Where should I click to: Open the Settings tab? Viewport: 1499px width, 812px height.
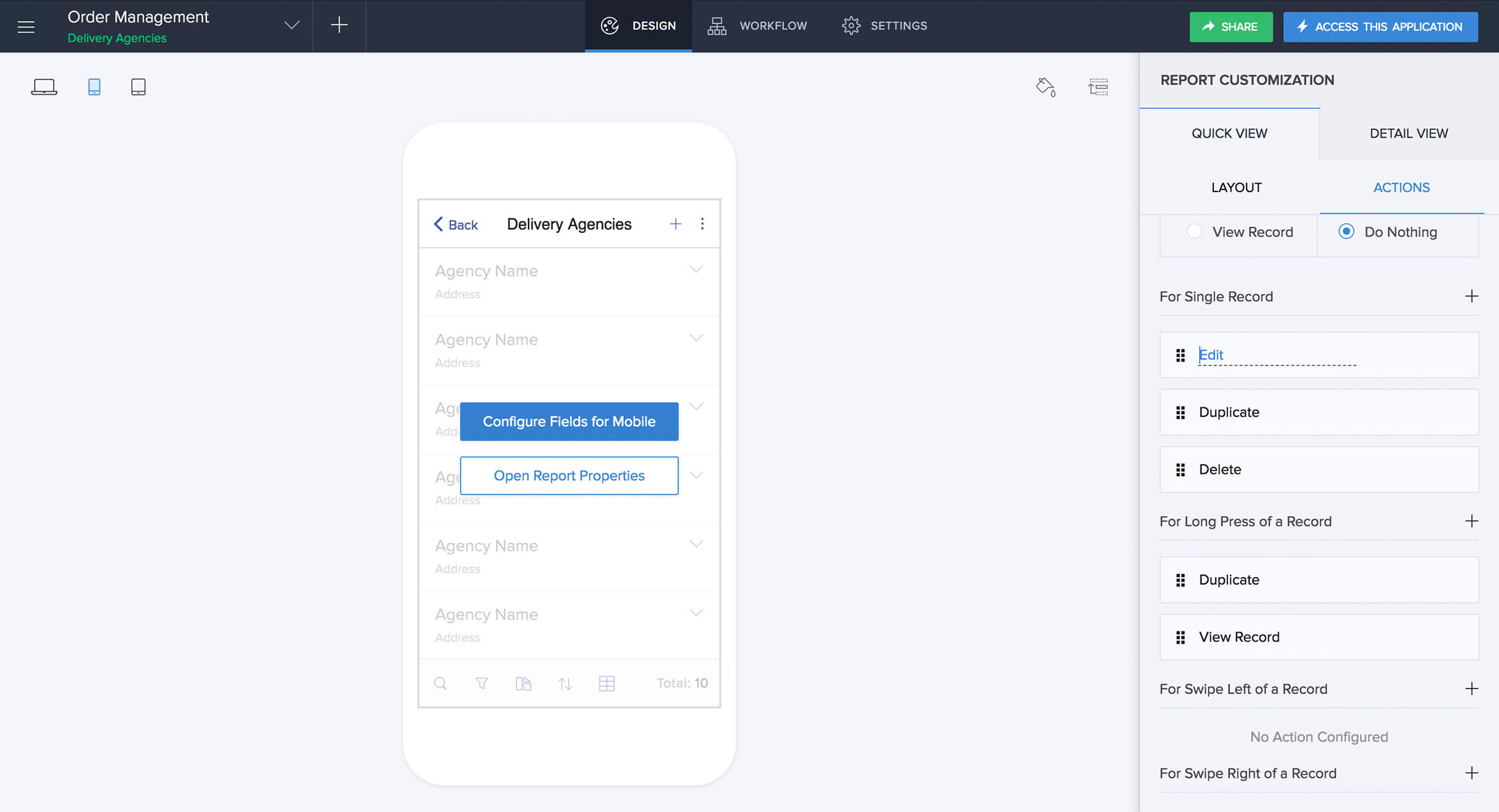pyautogui.click(x=885, y=26)
